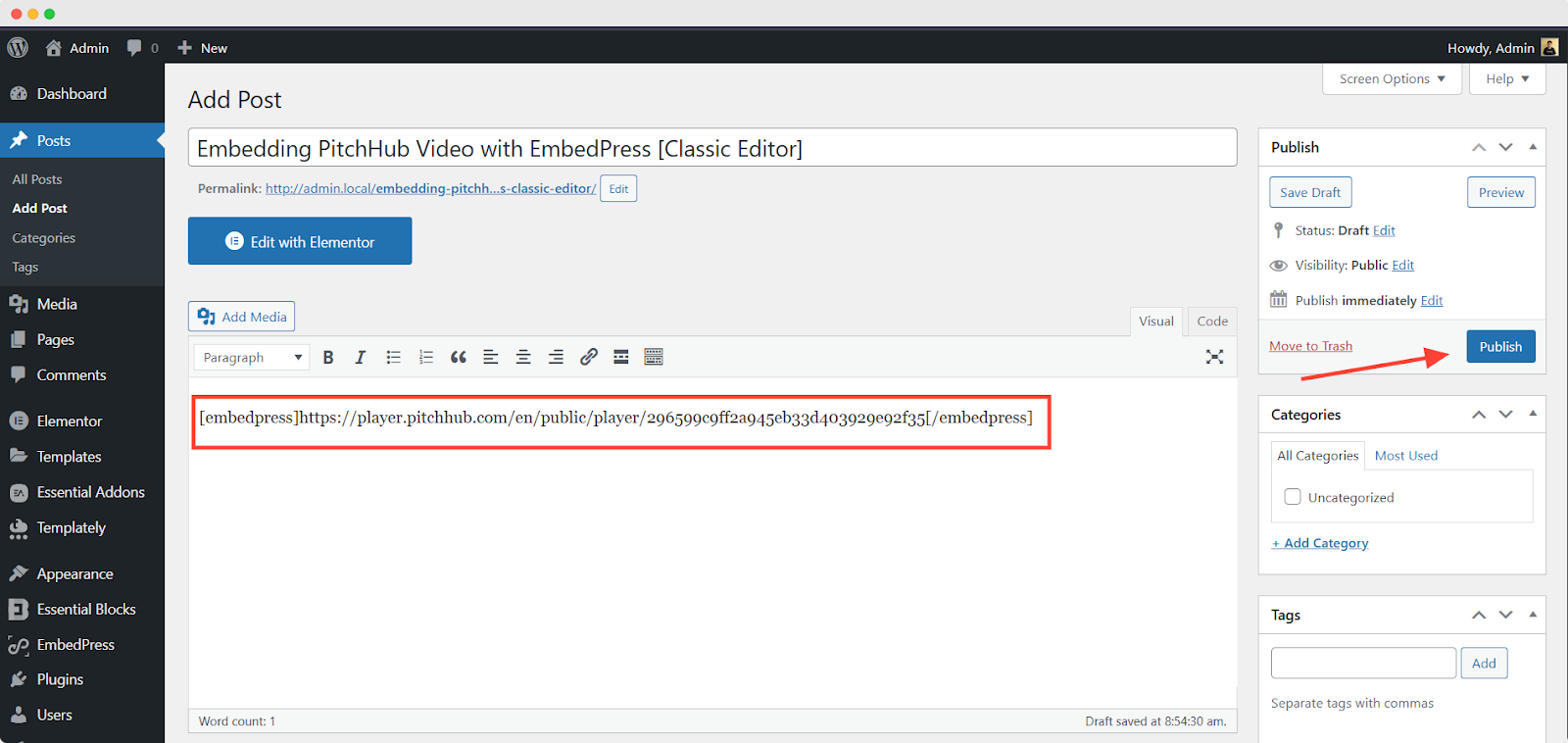This screenshot has height=743, width=1568.
Task: Click the tags input field
Action: (x=1363, y=663)
